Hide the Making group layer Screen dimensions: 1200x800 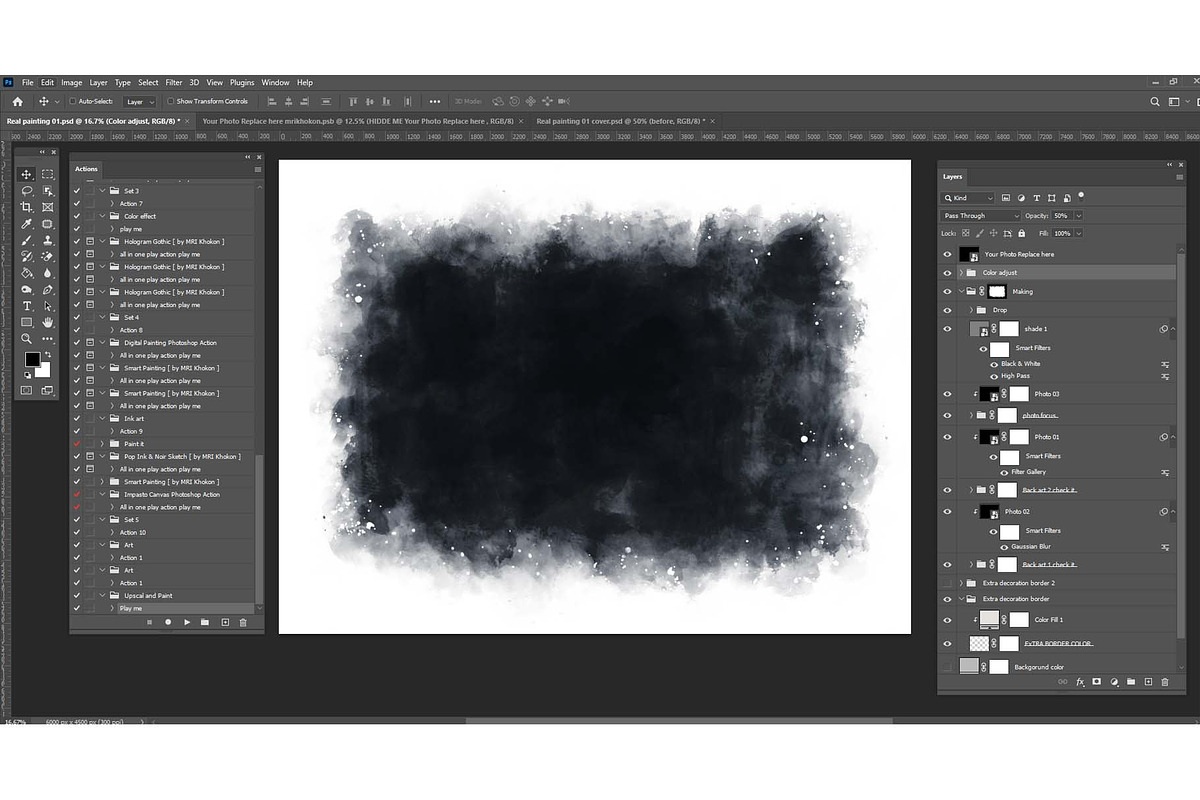click(x=948, y=292)
